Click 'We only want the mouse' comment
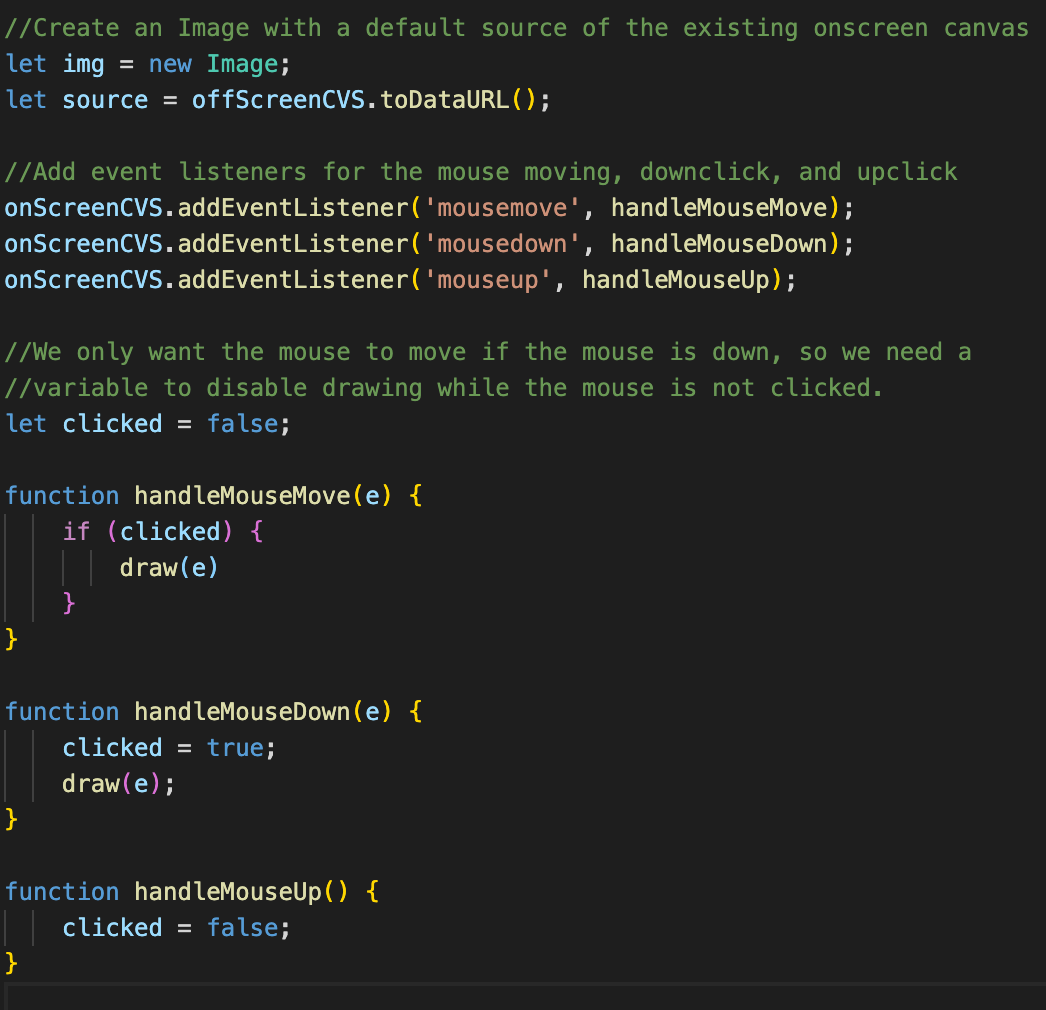The height and width of the screenshot is (1010, 1046). tap(488, 352)
